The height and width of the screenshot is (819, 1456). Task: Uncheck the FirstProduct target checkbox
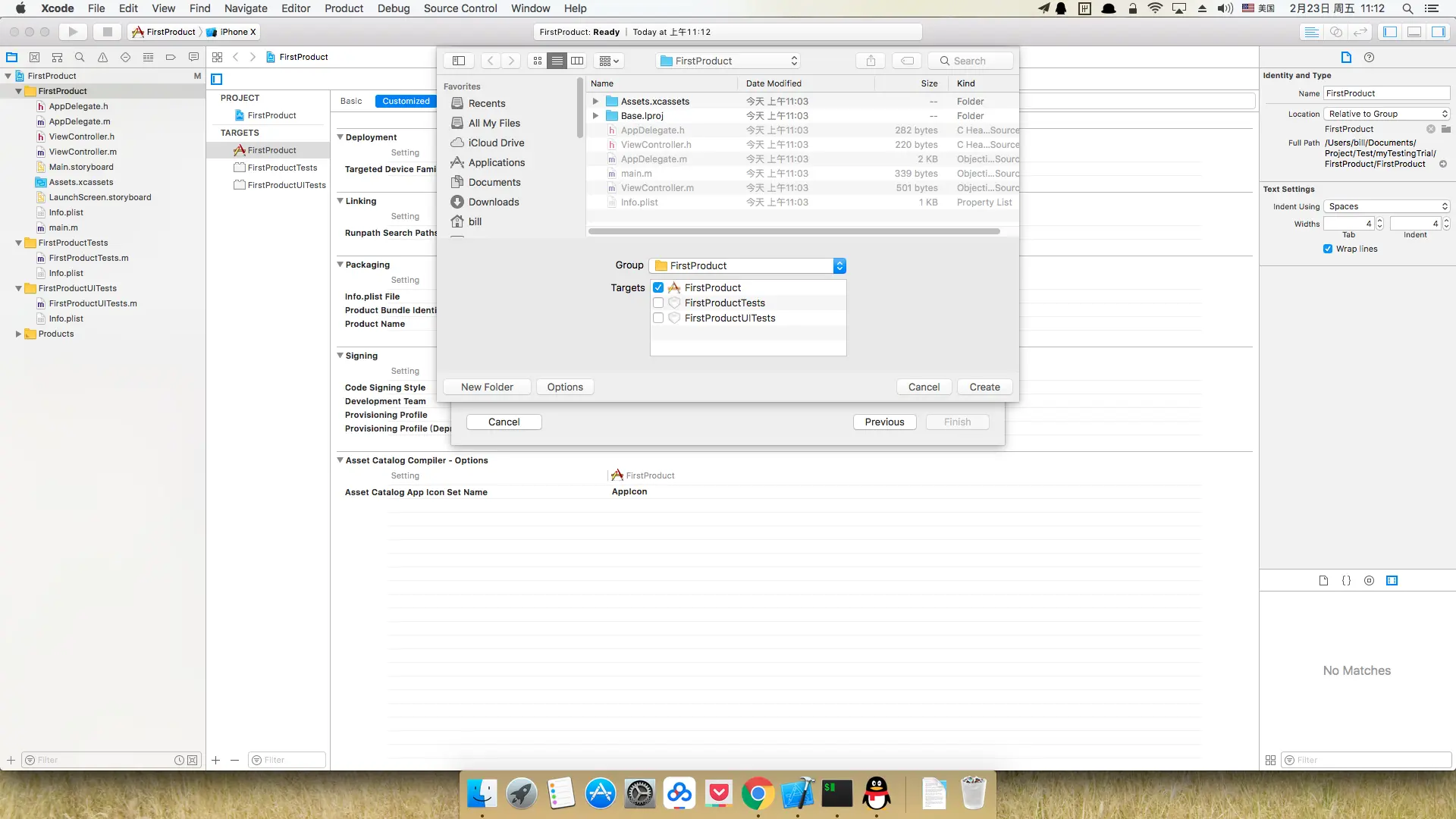tap(658, 288)
